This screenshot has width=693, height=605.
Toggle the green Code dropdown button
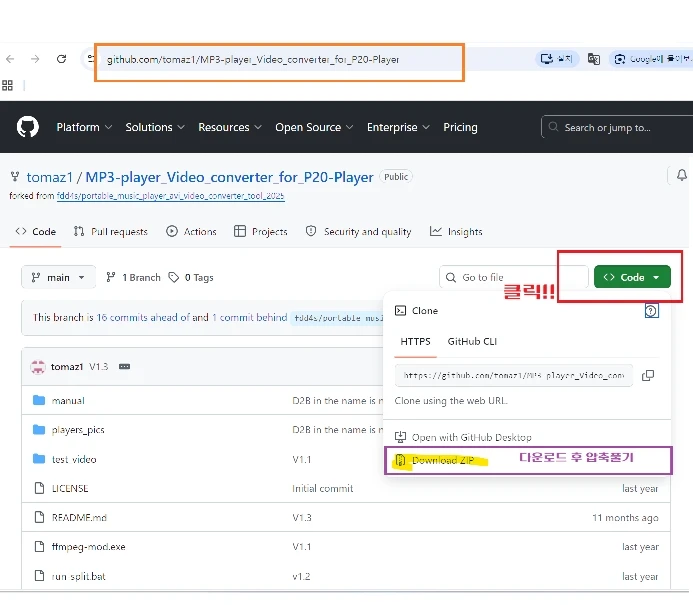coord(632,277)
